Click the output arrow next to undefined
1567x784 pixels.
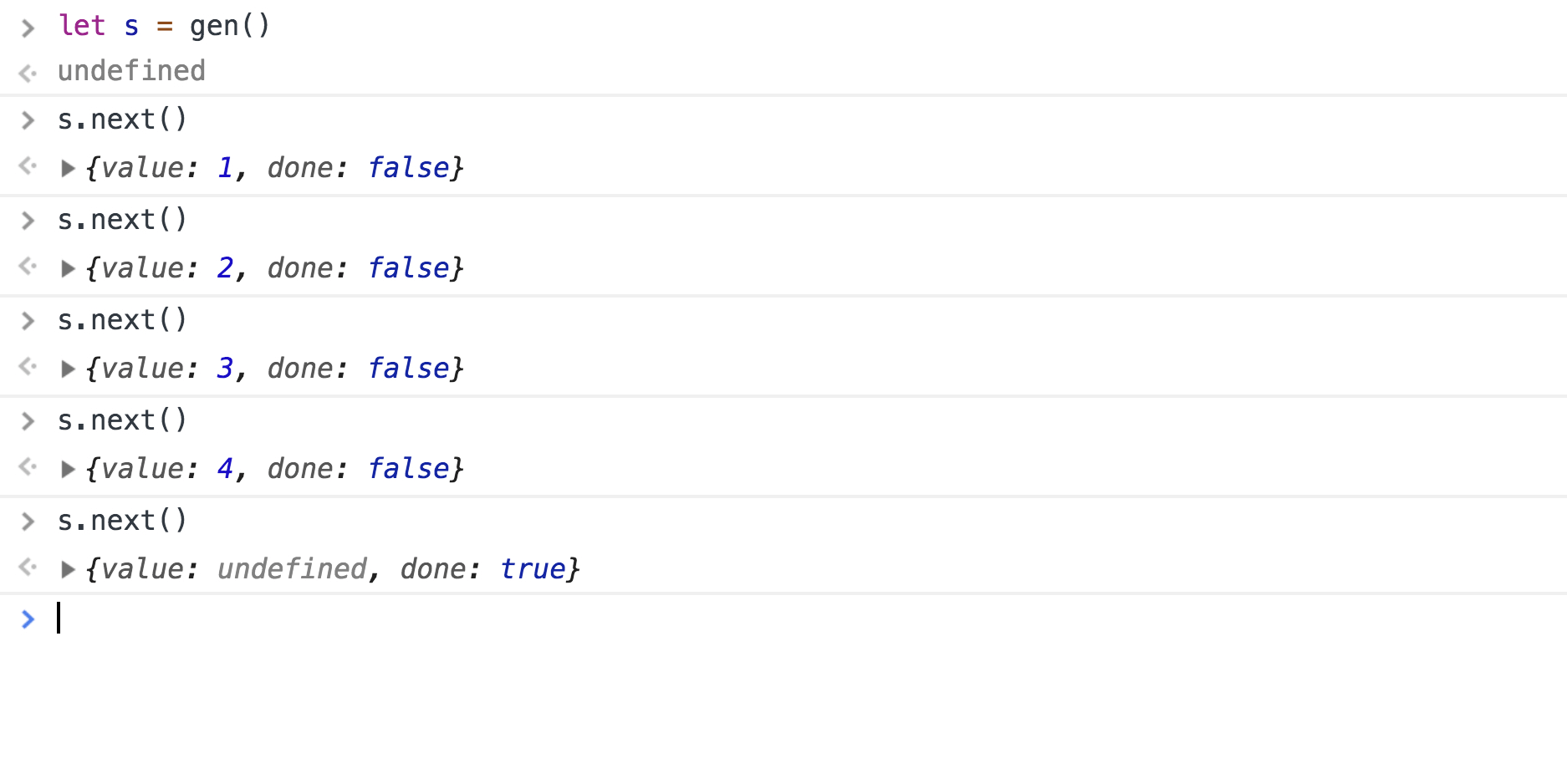tap(28, 74)
